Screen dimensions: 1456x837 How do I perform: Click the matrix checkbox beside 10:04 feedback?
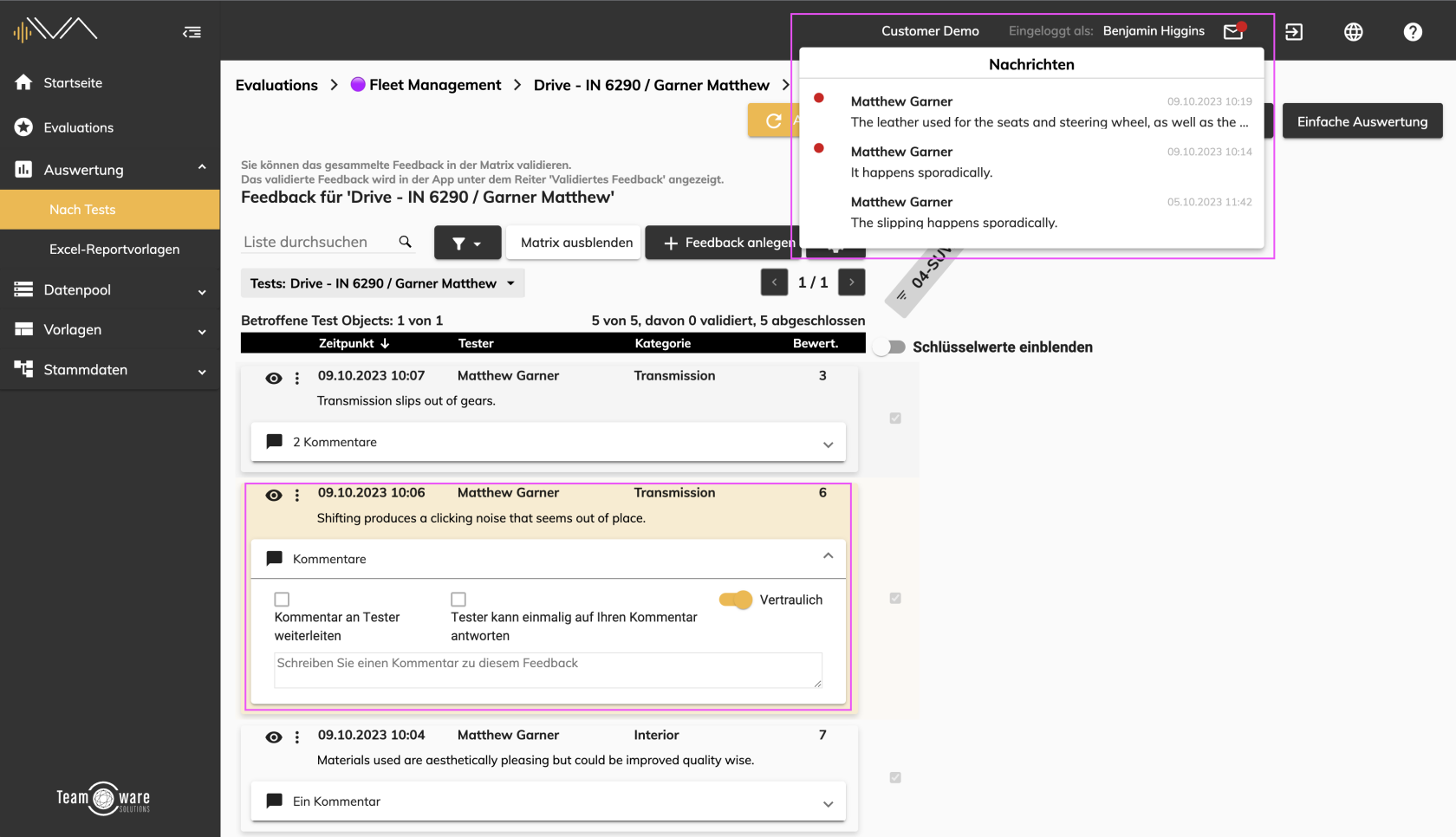[895, 778]
